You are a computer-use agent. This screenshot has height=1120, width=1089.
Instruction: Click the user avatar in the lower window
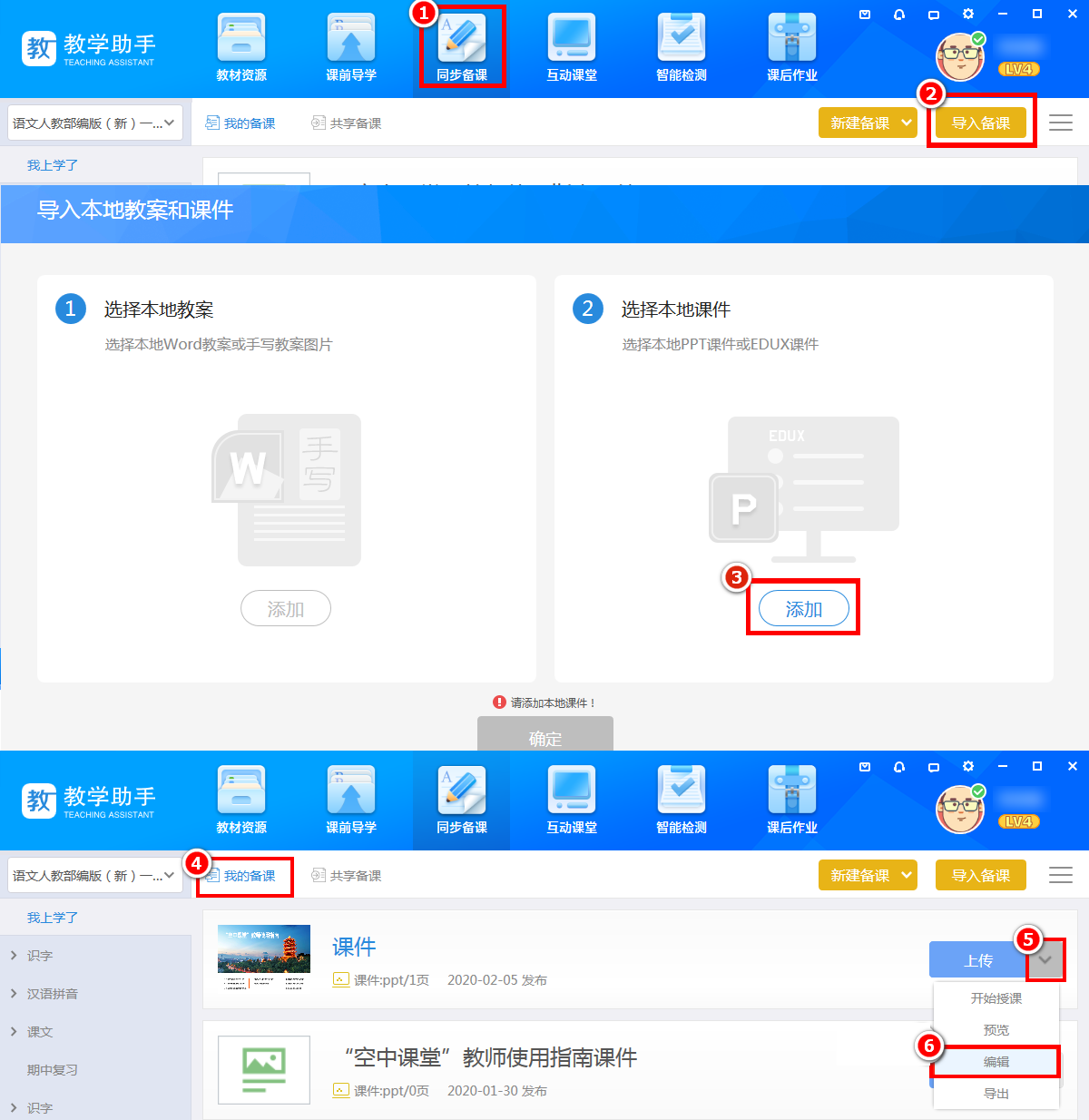pyautogui.click(x=959, y=810)
